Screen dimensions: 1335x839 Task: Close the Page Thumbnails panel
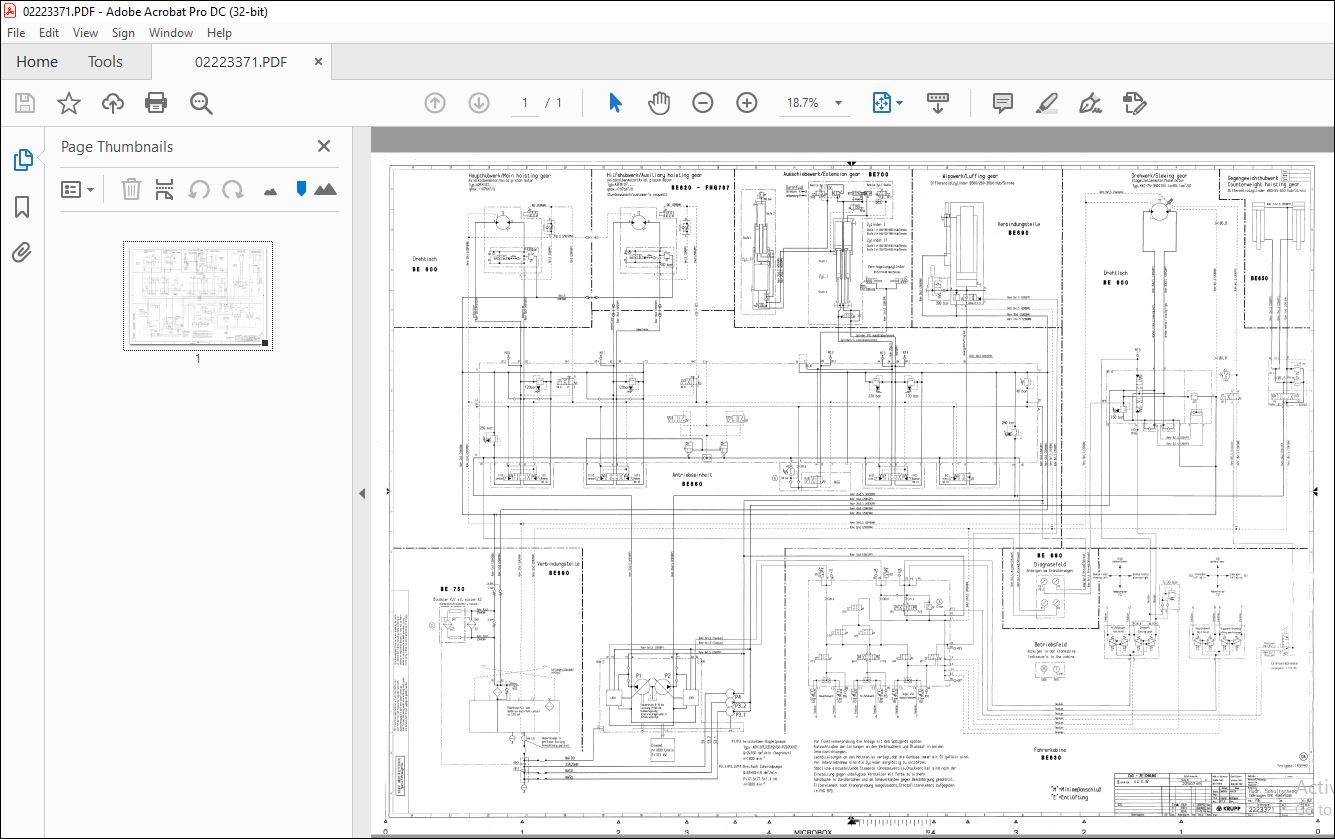tap(324, 146)
